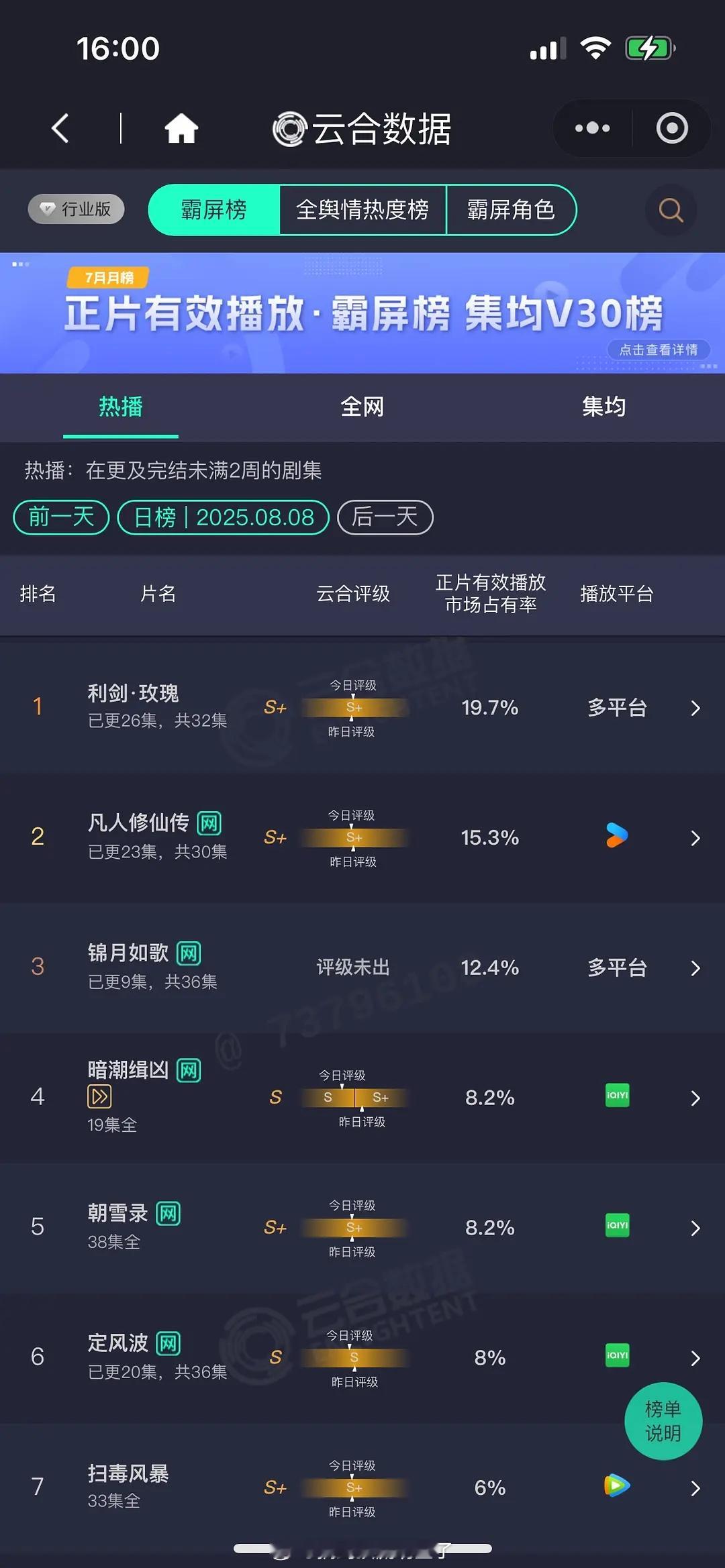Screen dimensions: 725x1568
Task: Select the 全网 tab
Action: coord(362,407)
